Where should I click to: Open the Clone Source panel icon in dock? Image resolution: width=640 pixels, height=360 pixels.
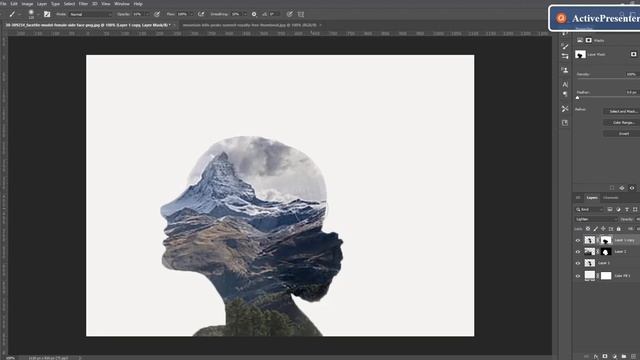click(x=565, y=70)
